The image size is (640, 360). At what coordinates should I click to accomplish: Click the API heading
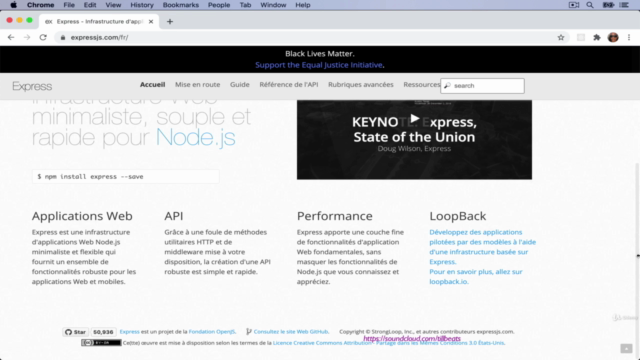pos(173,216)
